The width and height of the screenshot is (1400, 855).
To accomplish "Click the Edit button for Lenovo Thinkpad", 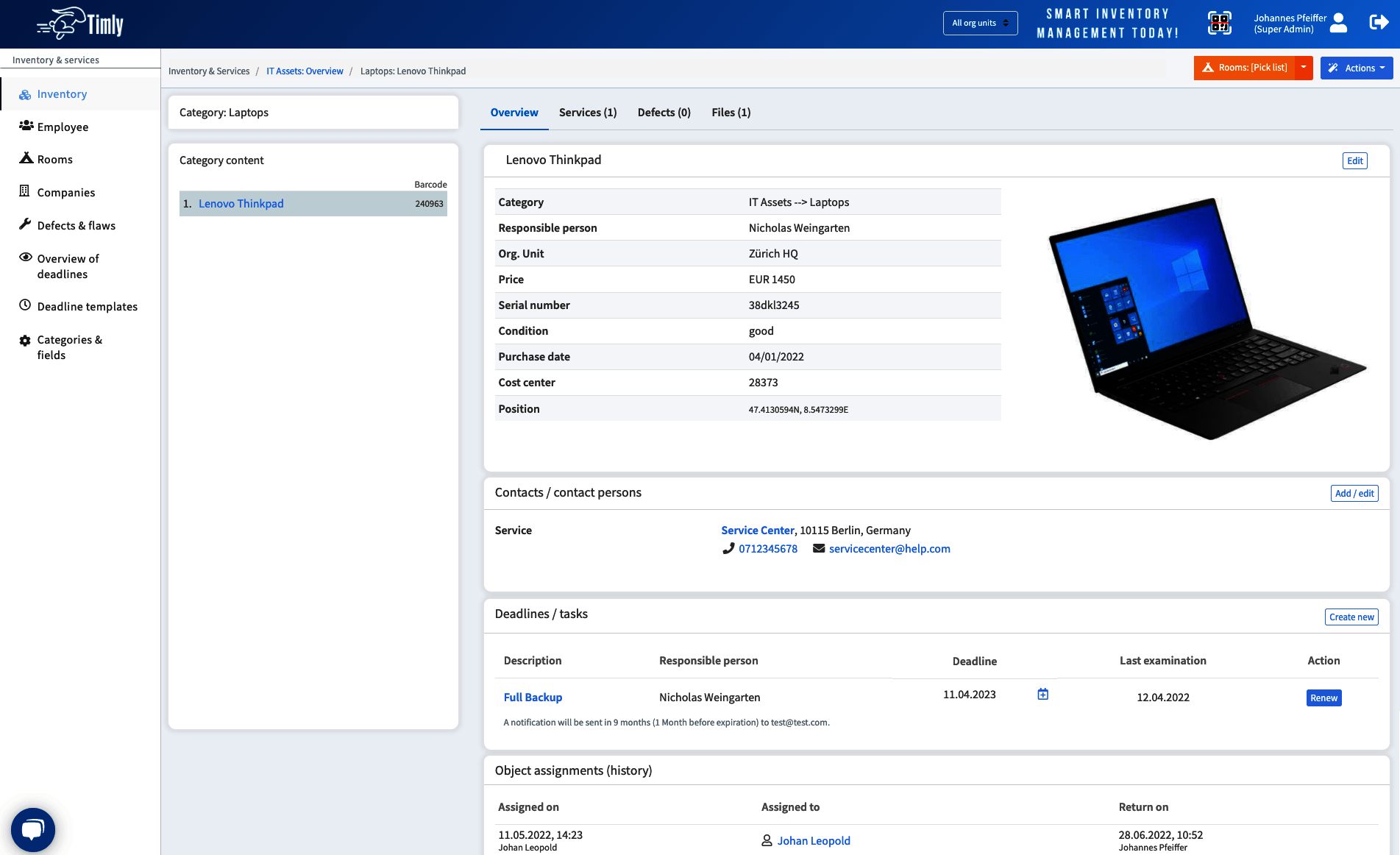I will click(1354, 160).
